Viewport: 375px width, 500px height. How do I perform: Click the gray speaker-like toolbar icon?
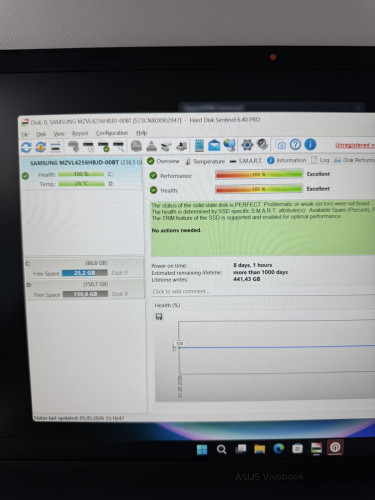tap(263, 144)
